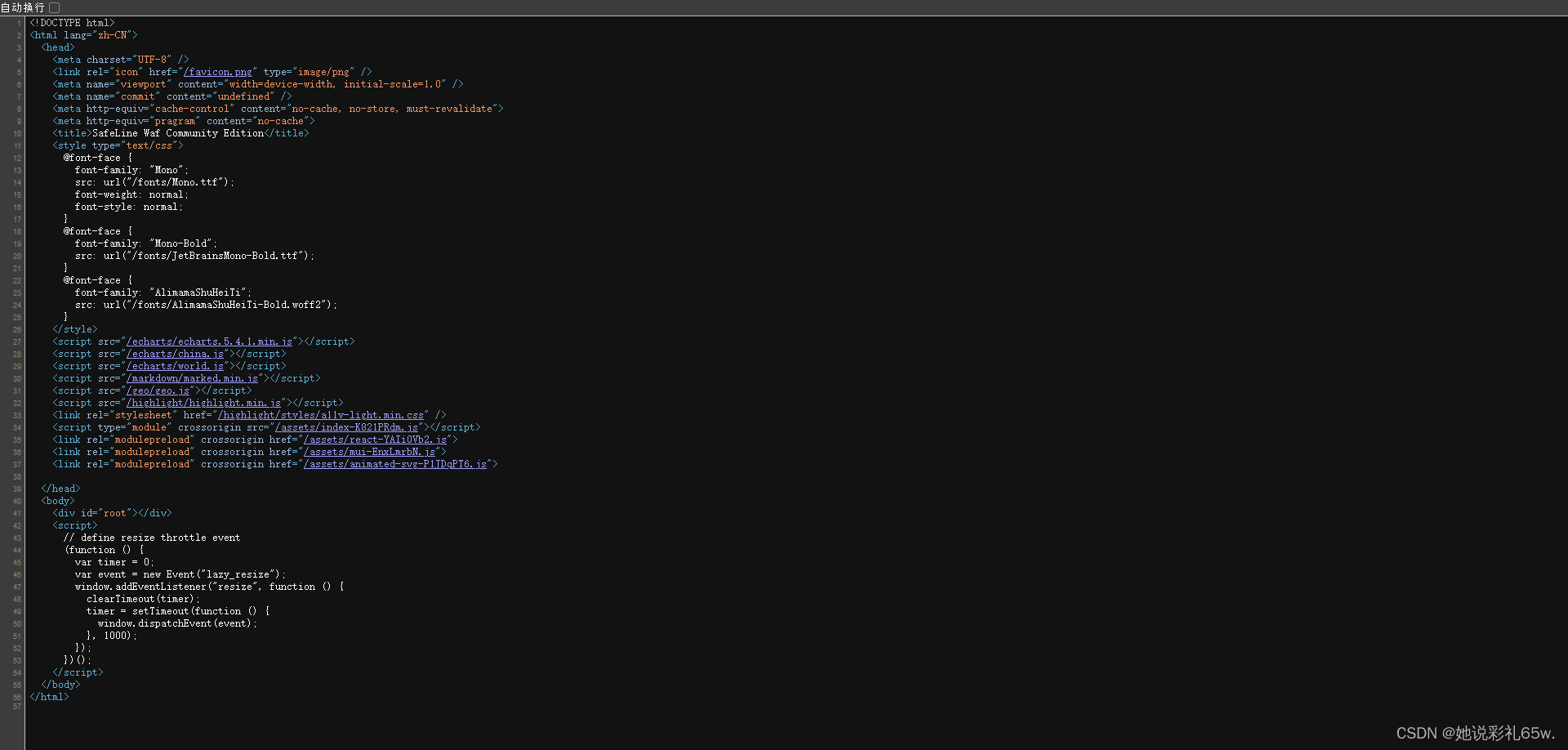Viewport: 1568px width, 750px height.
Task: Click the SafeLine Waf Community Edition title text
Action: 178,133
